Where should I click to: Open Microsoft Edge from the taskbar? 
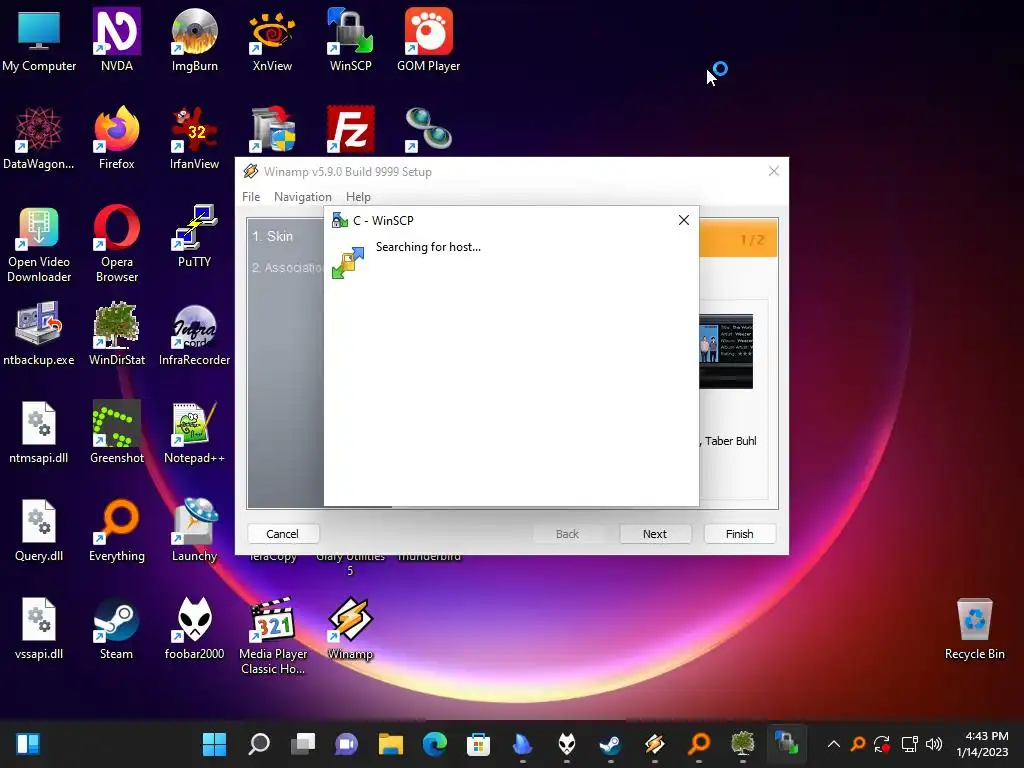coord(434,744)
